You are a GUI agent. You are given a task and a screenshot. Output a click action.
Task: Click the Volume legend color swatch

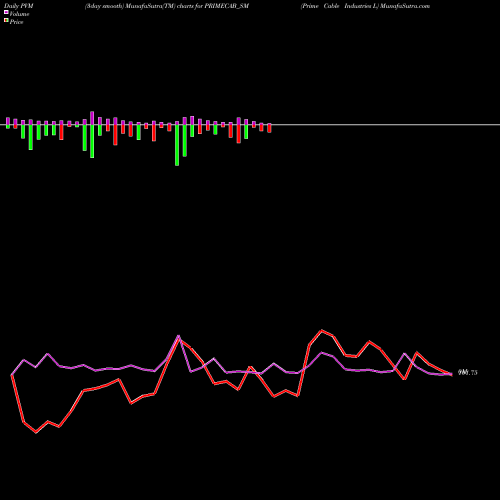click(x=6, y=12)
